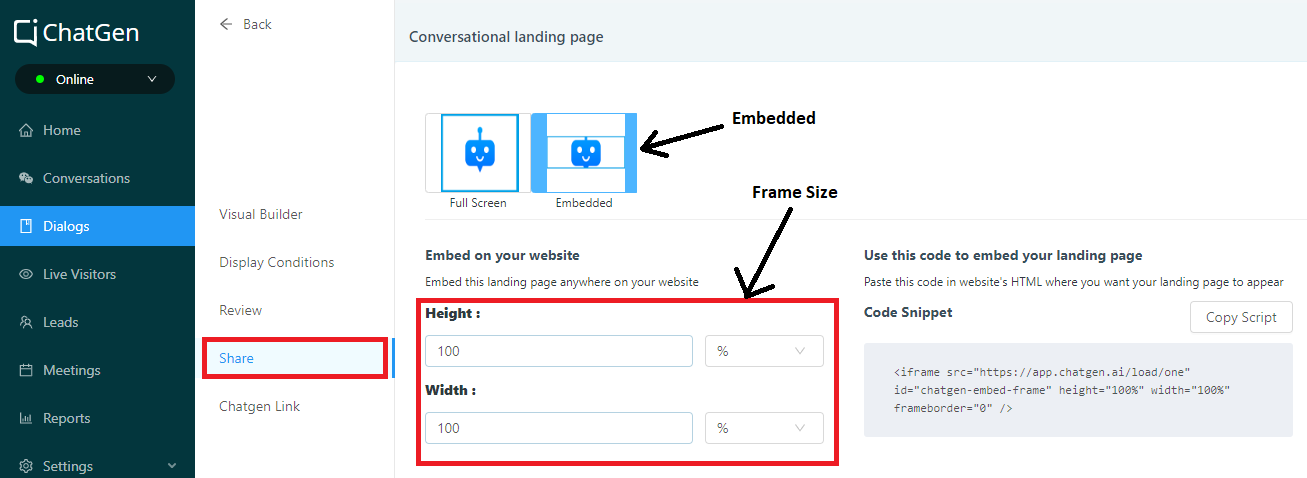Image resolution: width=1307 pixels, height=478 pixels.
Task: Click the Conversations chat bubbles icon
Action: 26,179
